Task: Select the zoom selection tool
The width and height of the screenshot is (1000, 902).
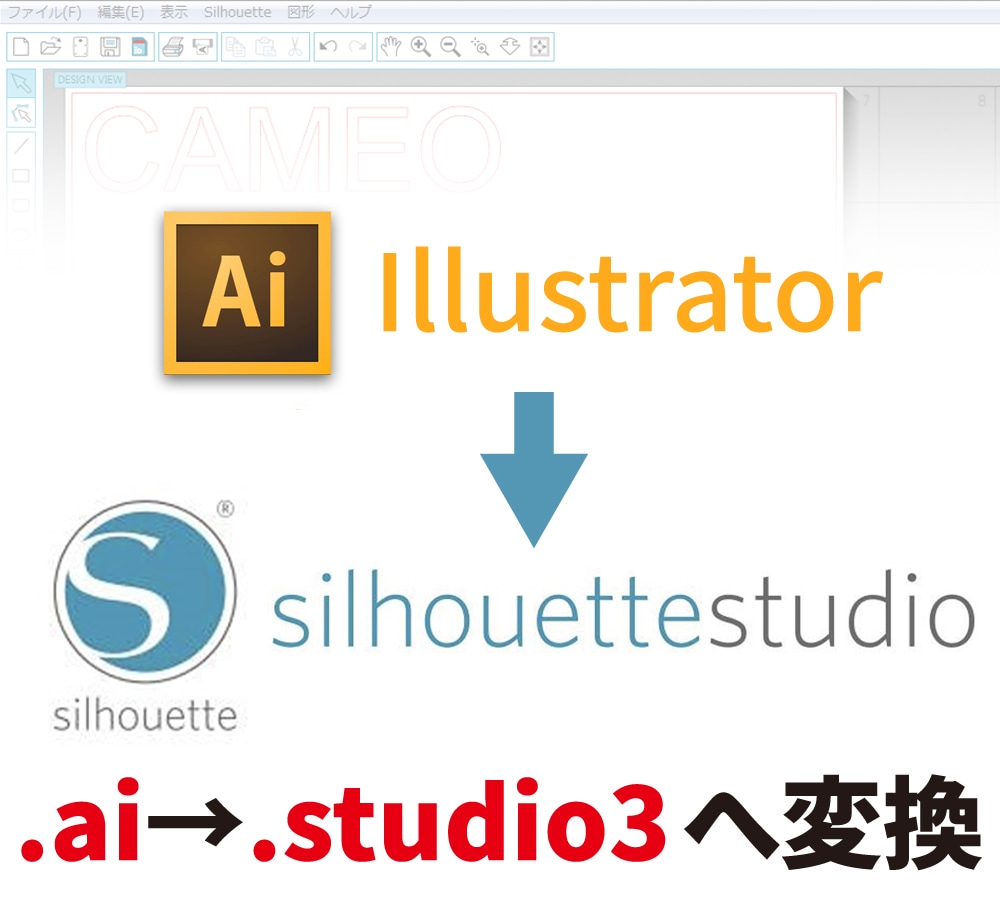Action: click(x=480, y=47)
